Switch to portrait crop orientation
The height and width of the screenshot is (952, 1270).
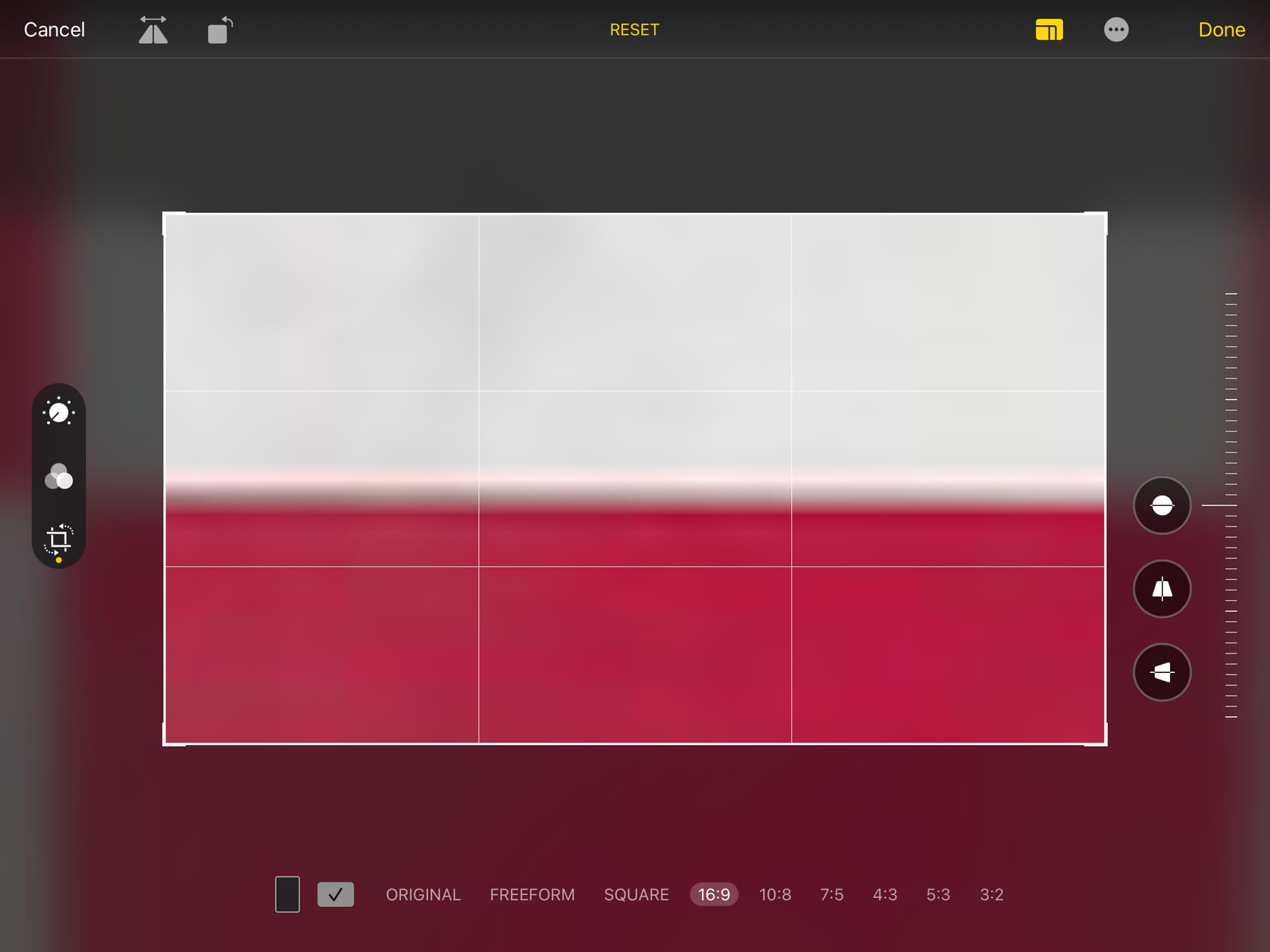(287, 894)
